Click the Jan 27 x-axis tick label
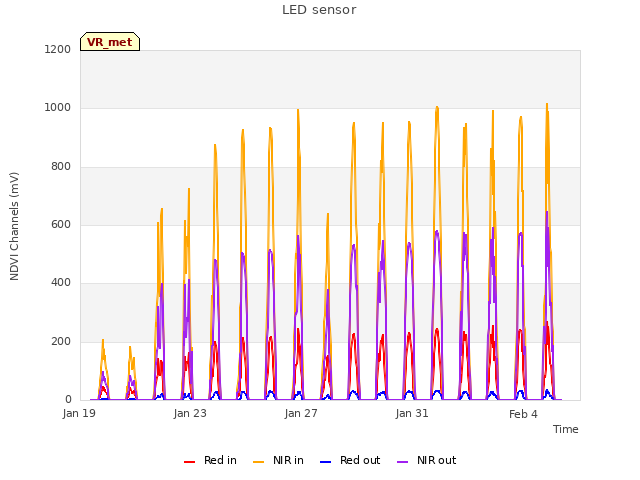Viewport: 640px width, 480px height. tap(301, 413)
